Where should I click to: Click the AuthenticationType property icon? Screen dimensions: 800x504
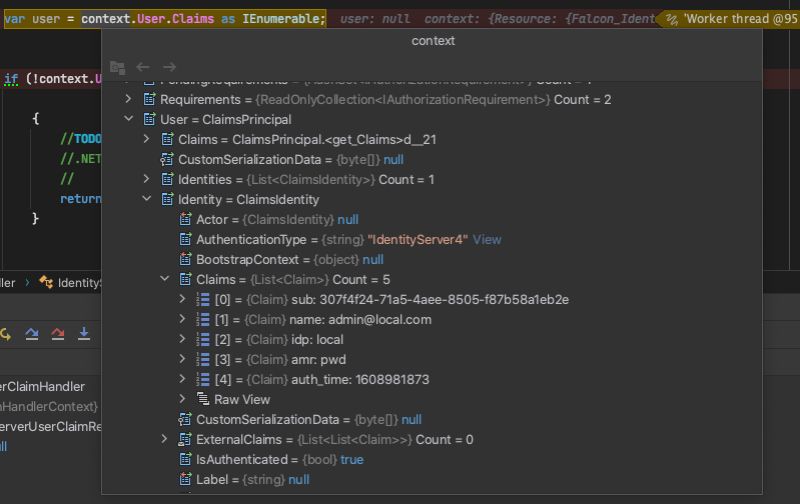pyautogui.click(x=185, y=239)
